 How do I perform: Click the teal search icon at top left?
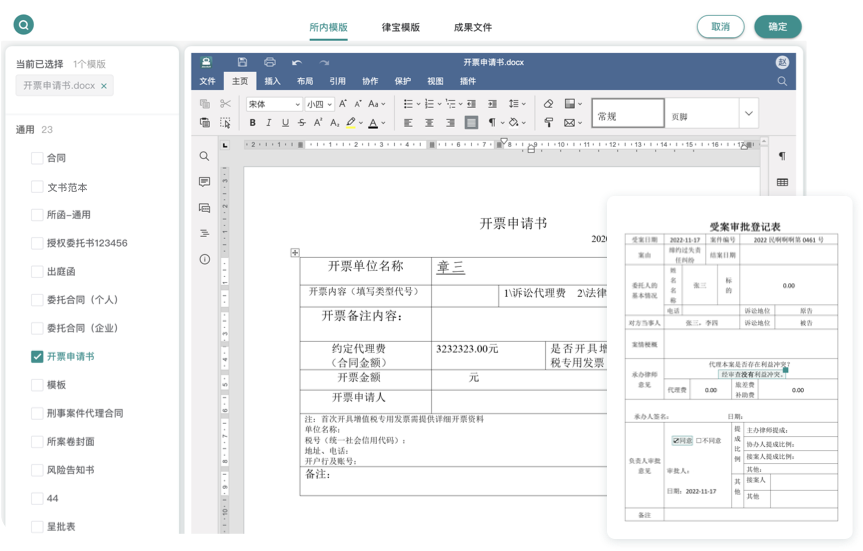(x=21, y=26)
